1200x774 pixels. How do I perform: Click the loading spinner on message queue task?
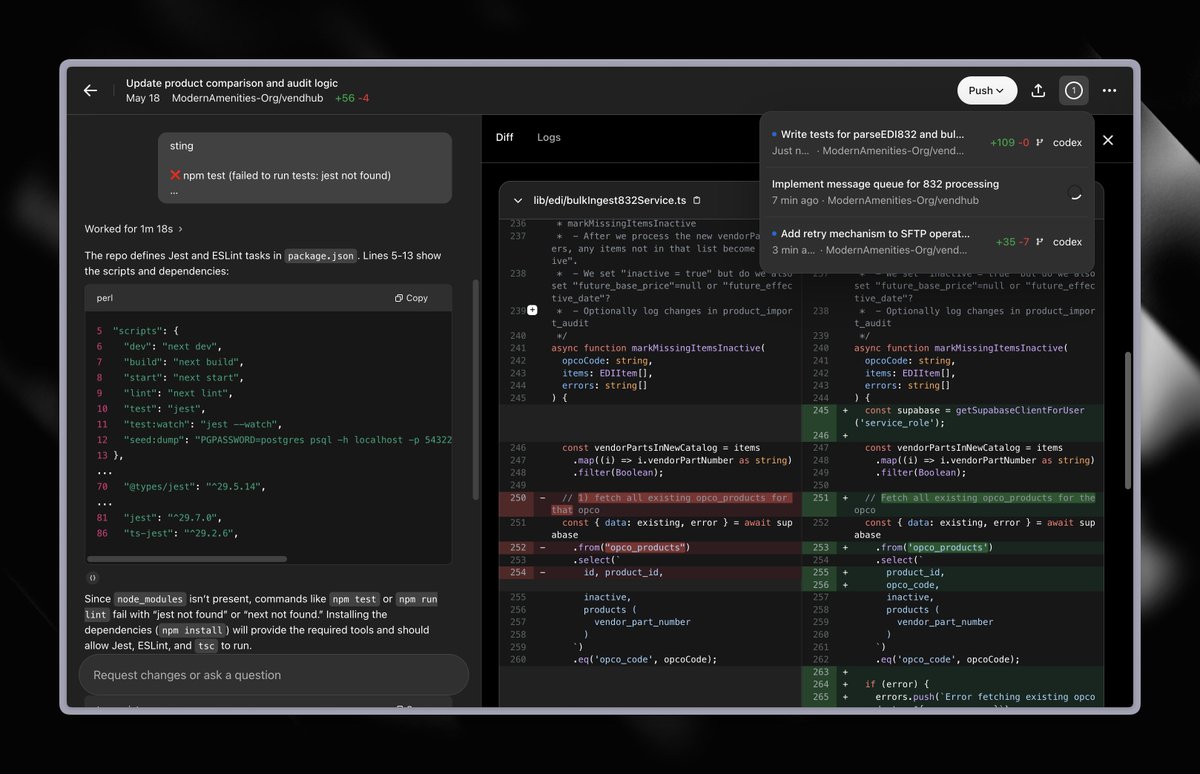[x=1074, y=193]
